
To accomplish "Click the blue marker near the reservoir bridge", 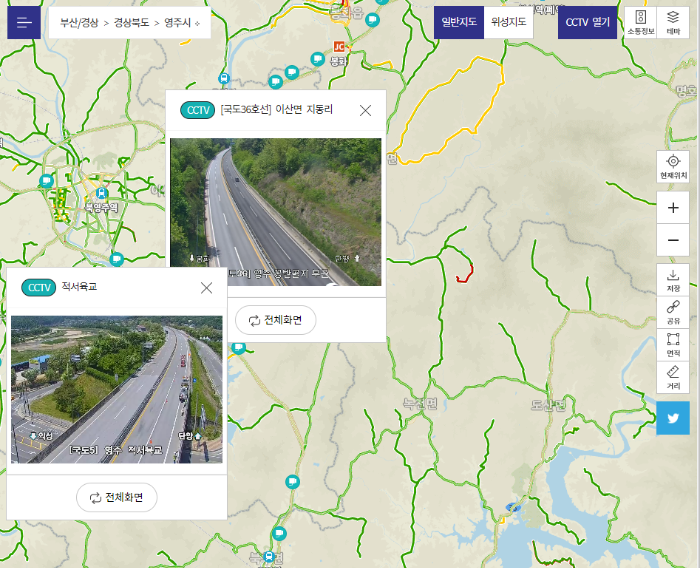I will (513, 507).
